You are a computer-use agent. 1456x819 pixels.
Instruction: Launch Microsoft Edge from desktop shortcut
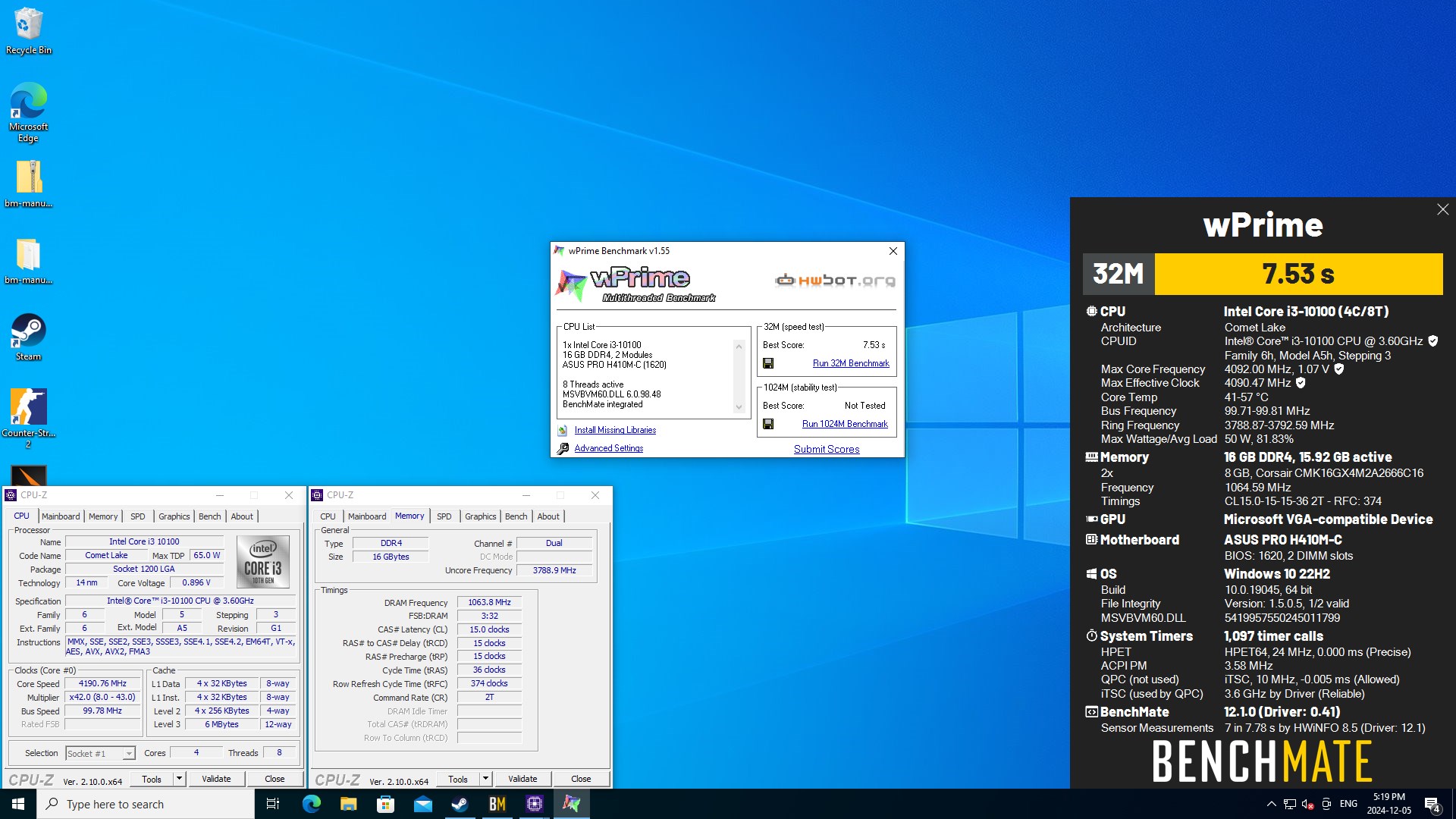pos(28,111)
